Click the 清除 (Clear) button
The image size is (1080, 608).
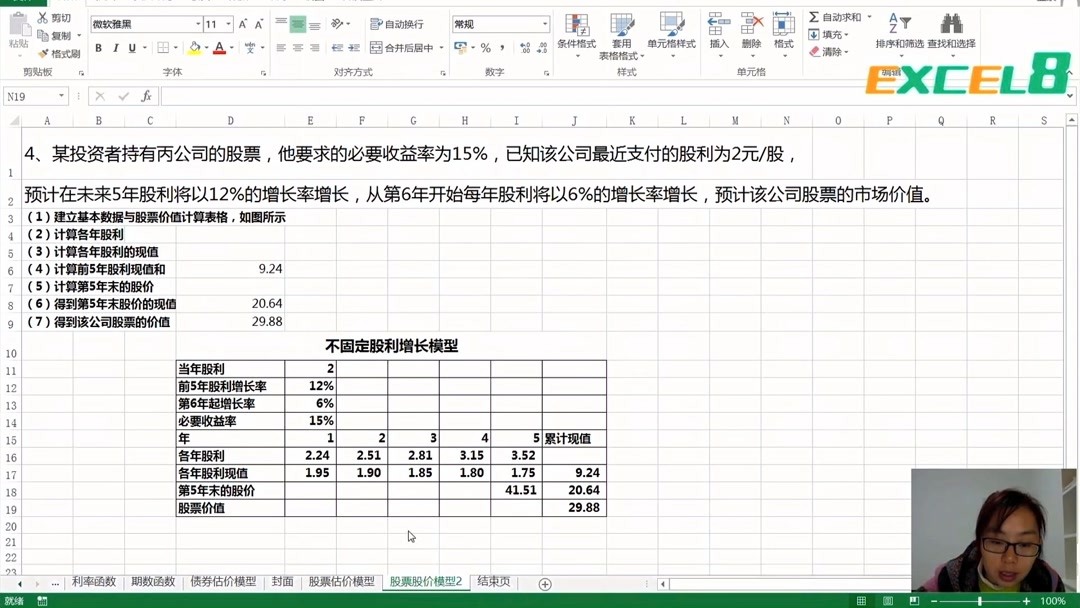coord(830,51)
